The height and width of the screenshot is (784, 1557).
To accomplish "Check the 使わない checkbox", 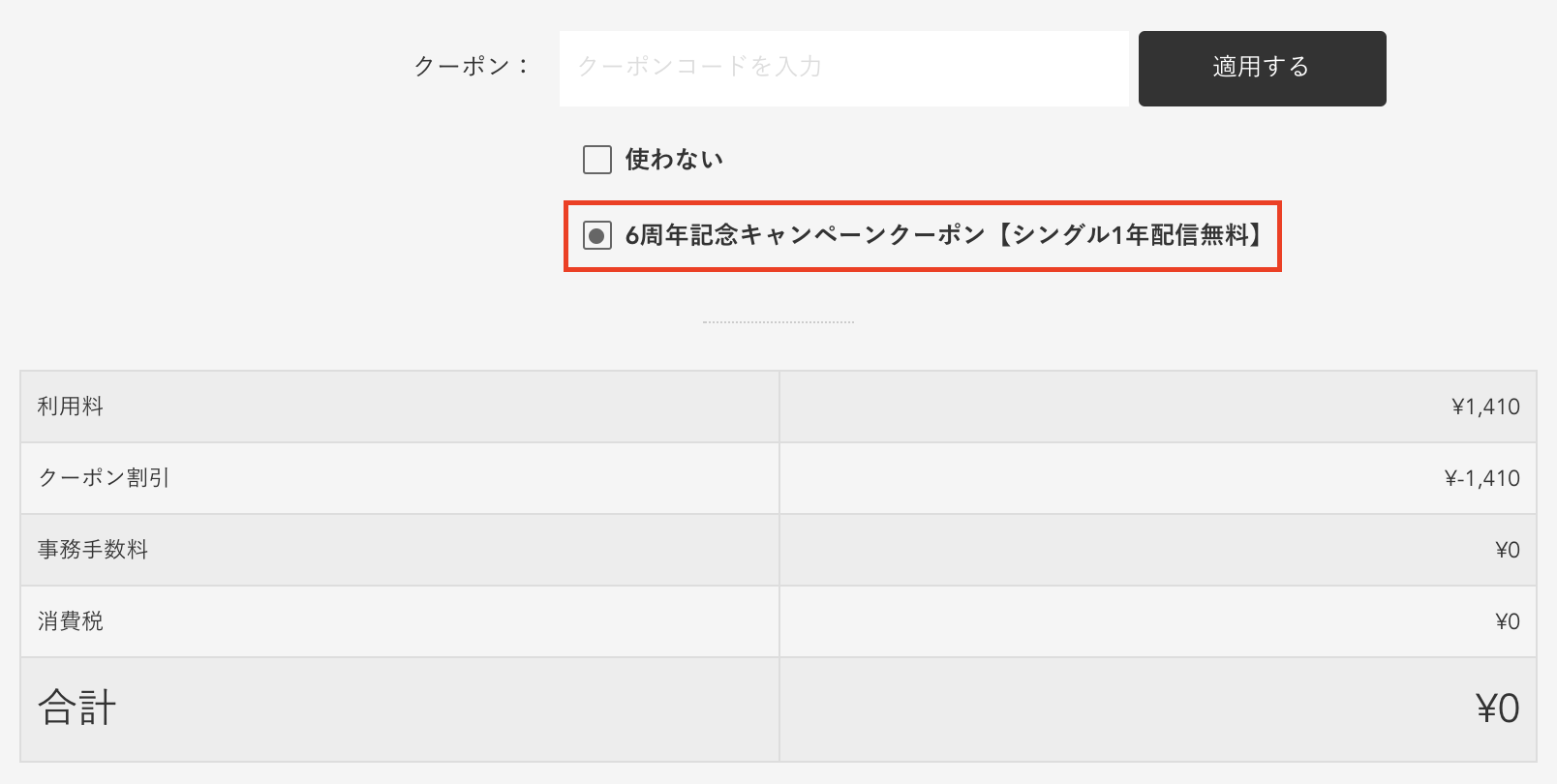I will point(596,160).
